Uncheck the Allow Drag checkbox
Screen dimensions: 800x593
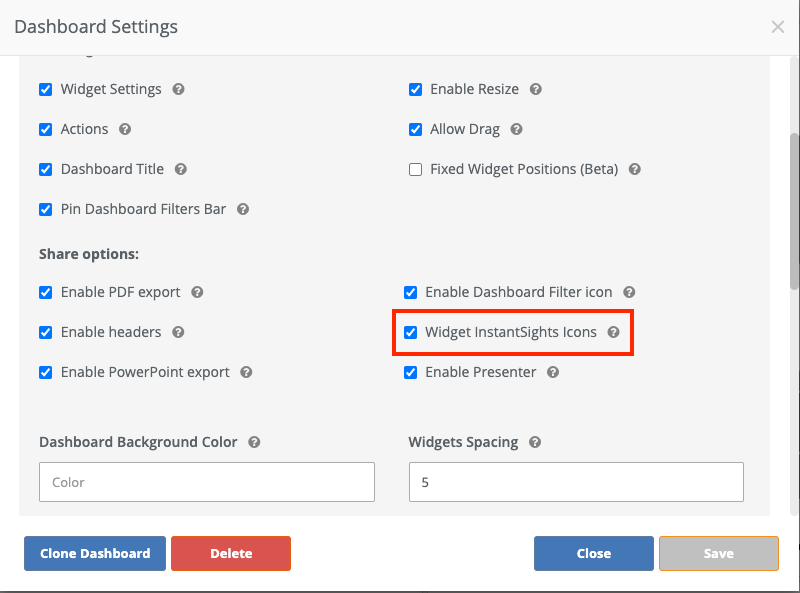point(416,130)
